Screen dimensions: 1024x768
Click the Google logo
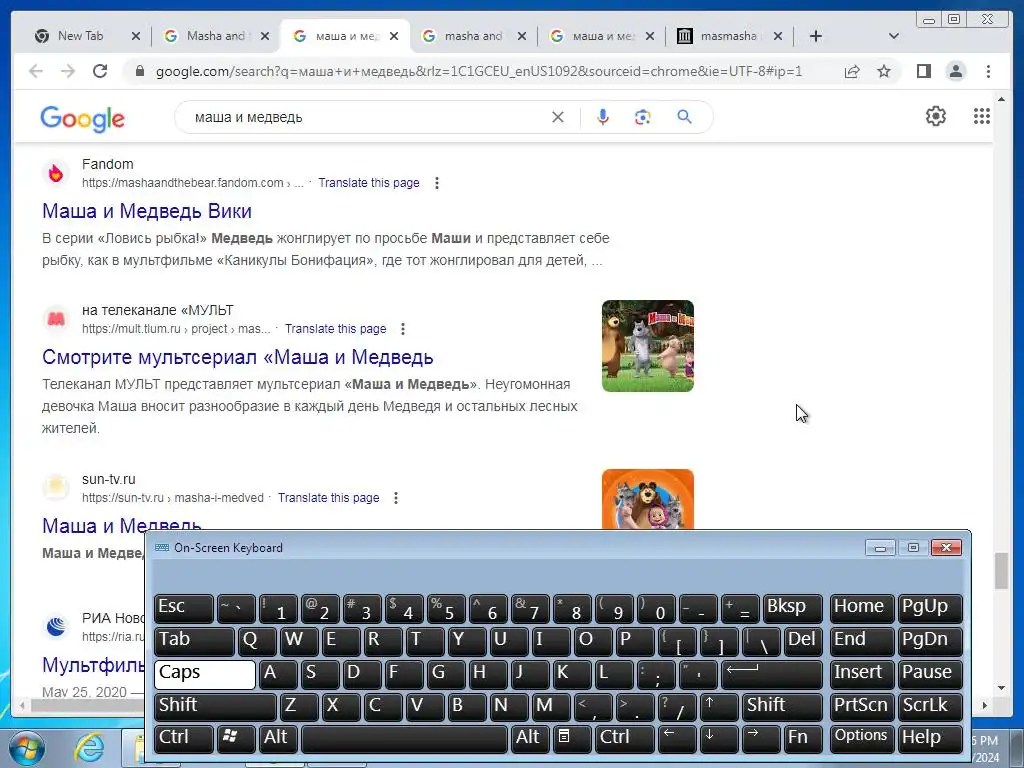(x=82, y=119)
